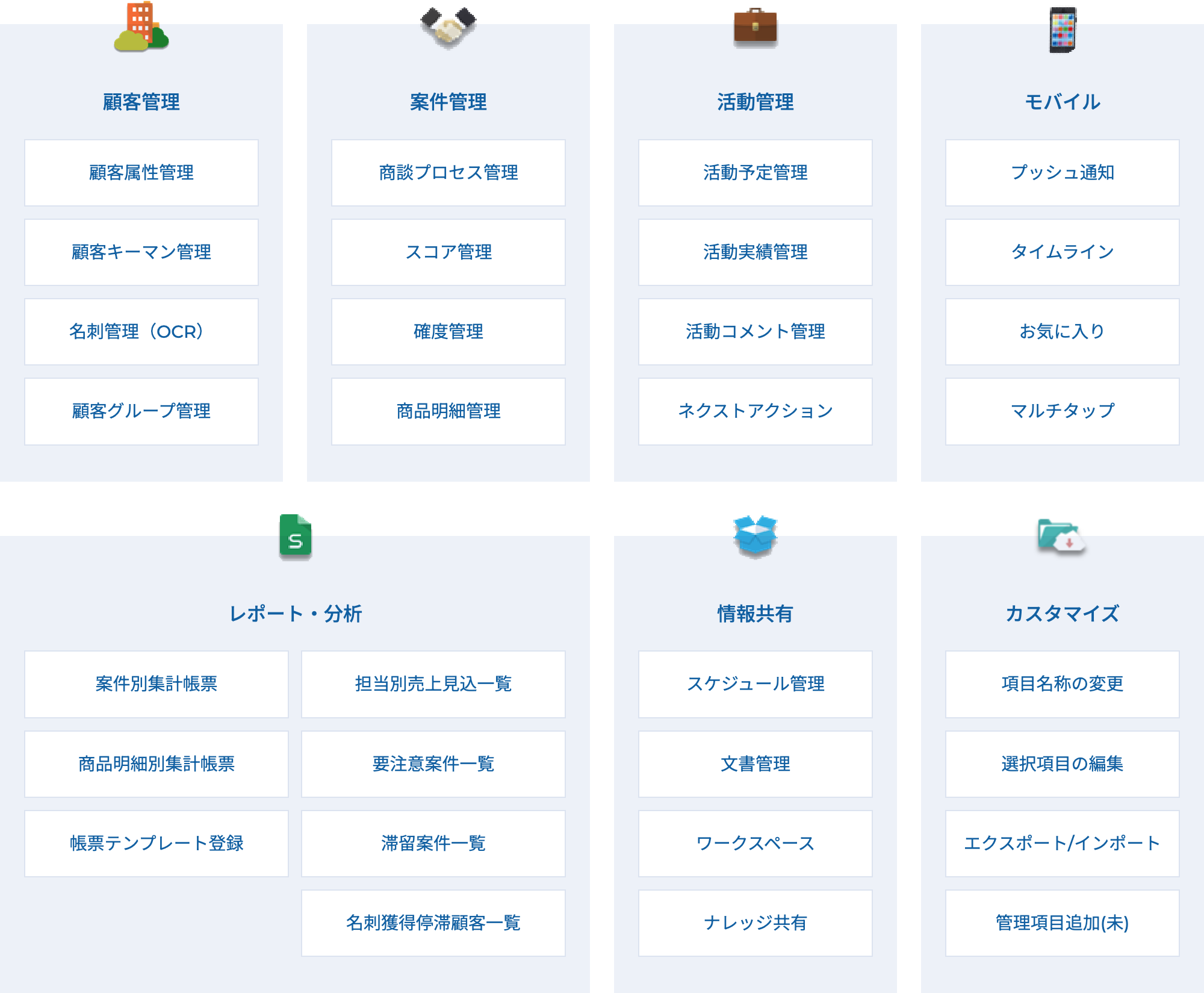Open the プッシュ通知 feature
The image size is (1204, 993).
(x=1062, y=173)
